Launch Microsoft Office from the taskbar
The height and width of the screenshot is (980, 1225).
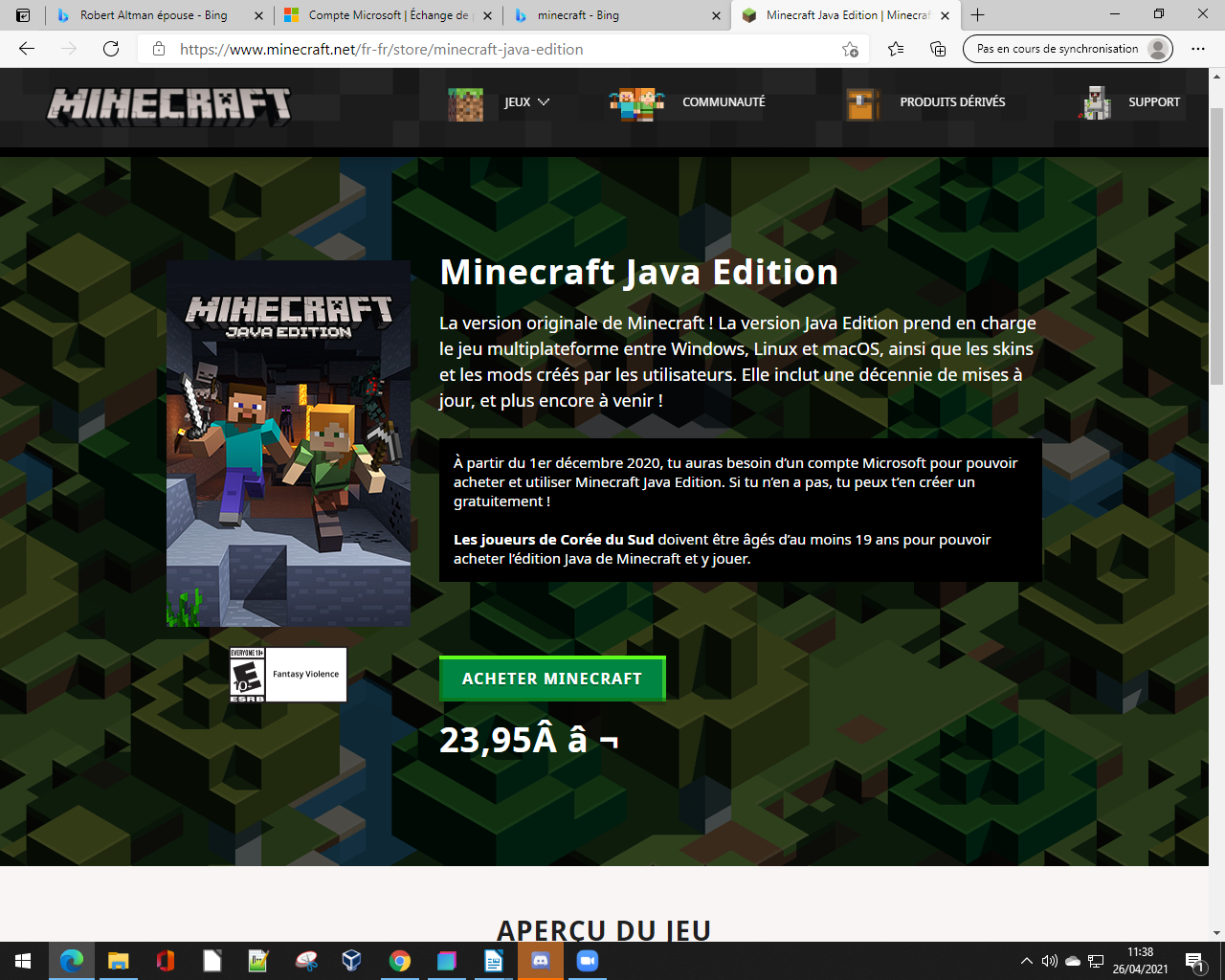coord(166,961)
